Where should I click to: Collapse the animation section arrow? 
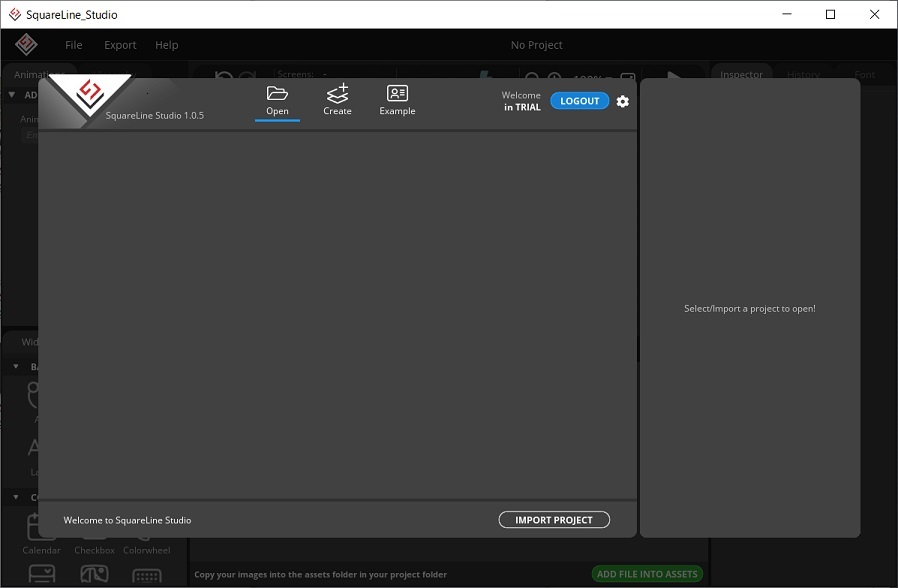click(12, 95)
